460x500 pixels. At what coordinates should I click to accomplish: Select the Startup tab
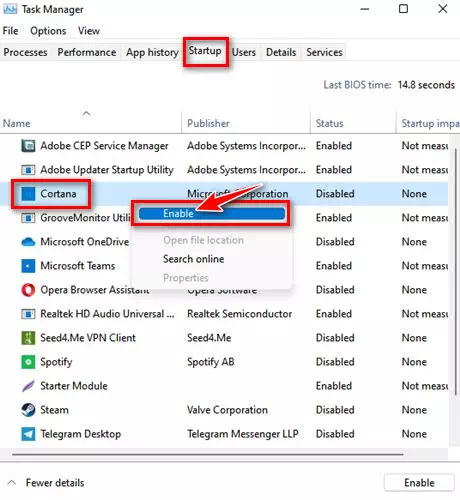(x=205, y=51)
